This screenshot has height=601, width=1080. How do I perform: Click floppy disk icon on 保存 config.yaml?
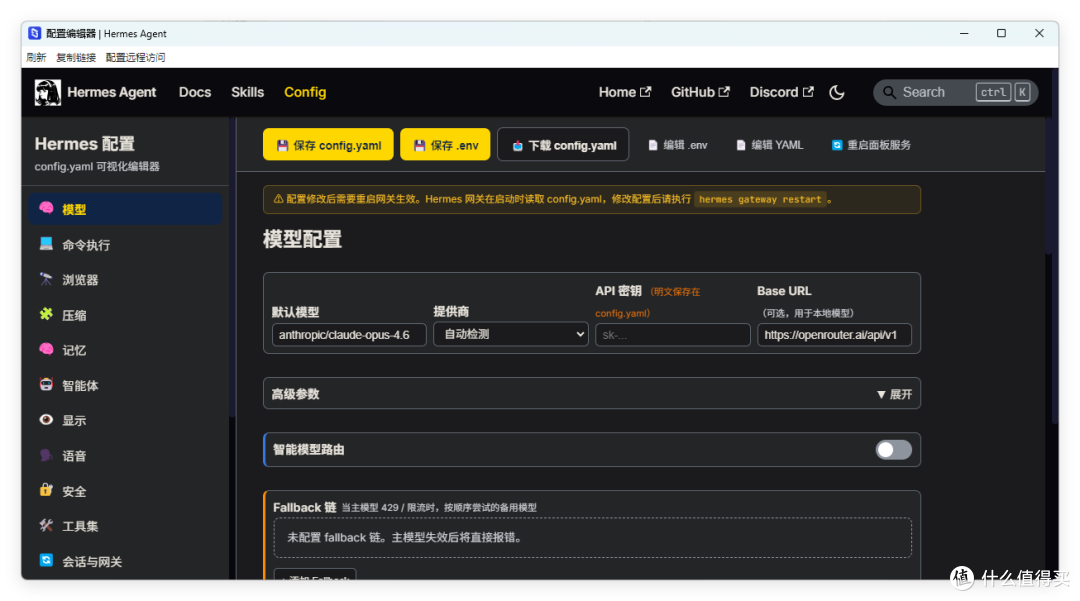(282, 145)
